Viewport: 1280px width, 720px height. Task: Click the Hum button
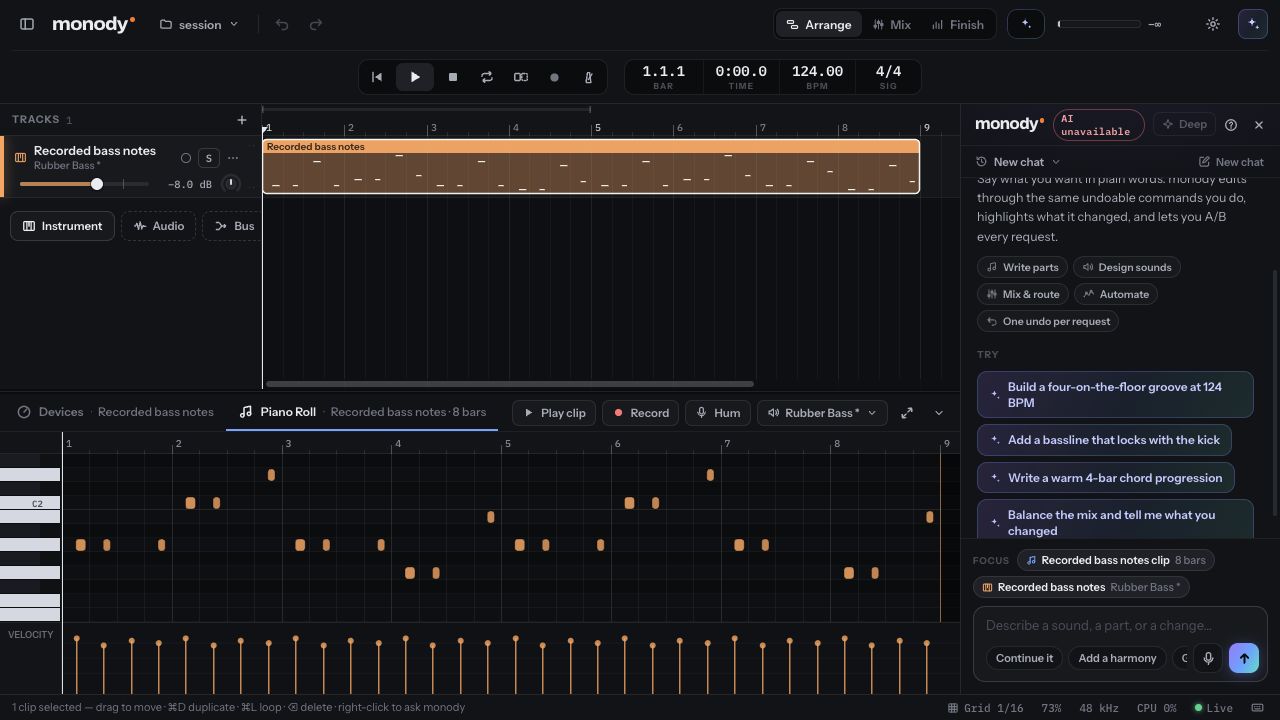tap(718, 413)
